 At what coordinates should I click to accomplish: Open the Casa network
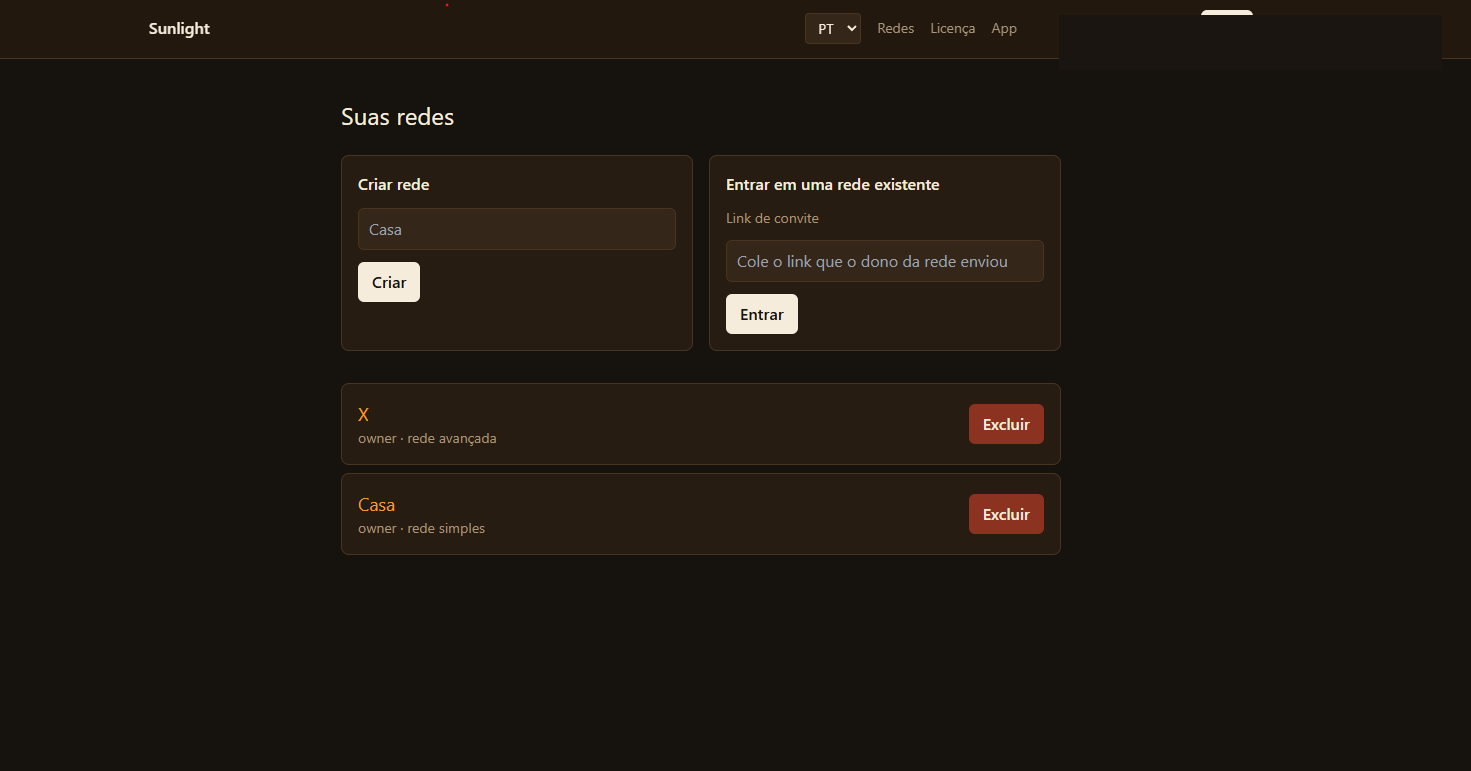coord(376,505)
